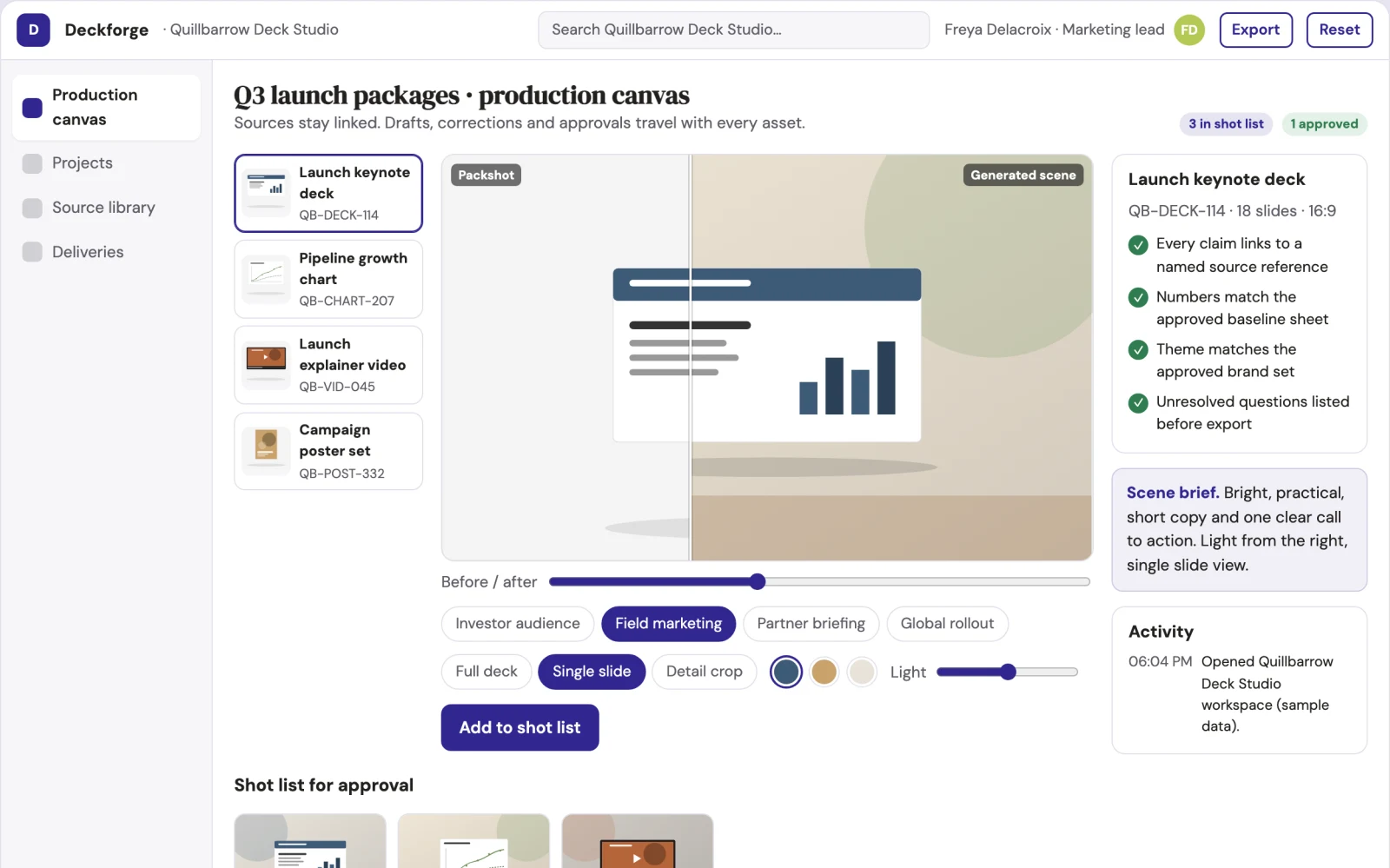
Task: Click the Deliveries sidebar icon
Action: tap(32, 252)
